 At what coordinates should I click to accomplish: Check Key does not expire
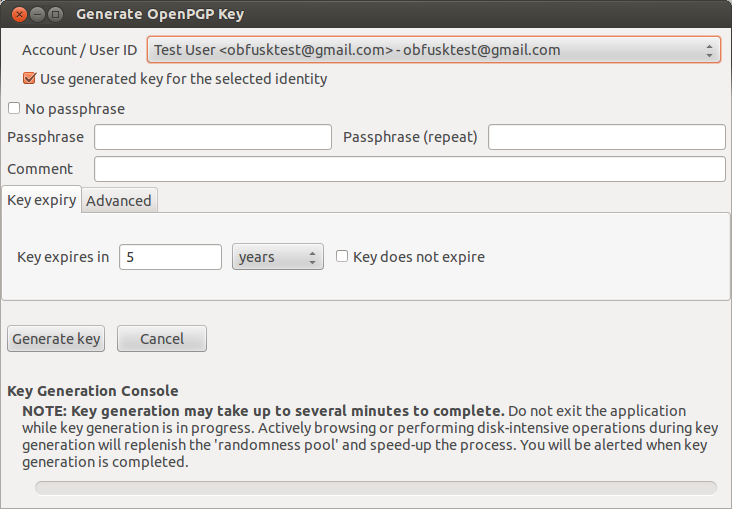(342, 256)
